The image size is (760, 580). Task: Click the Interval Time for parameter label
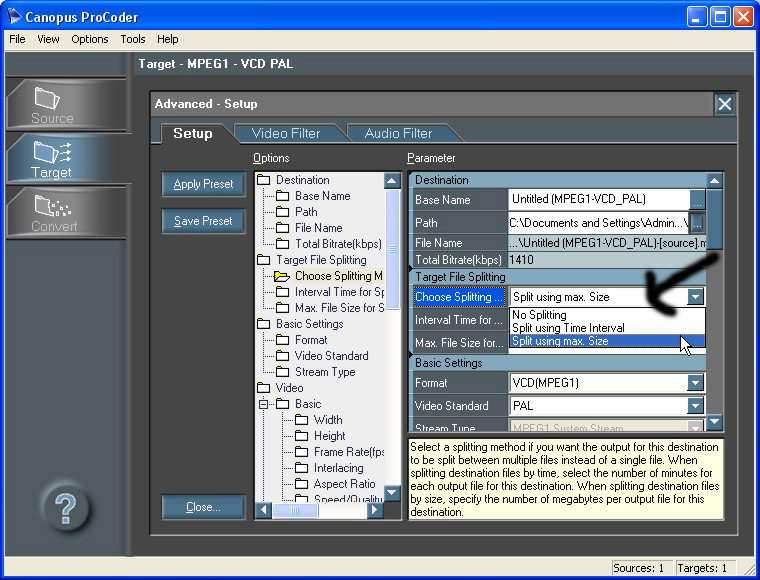pos(459,320)
